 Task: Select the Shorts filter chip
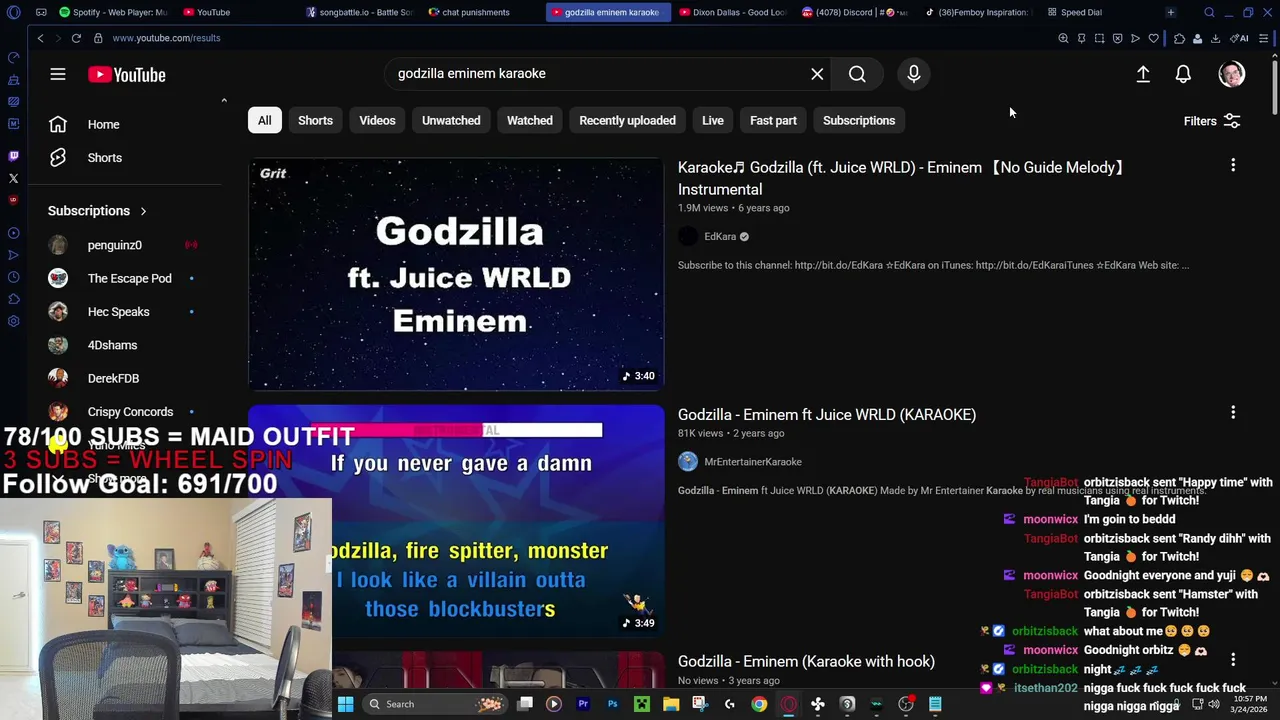click(315, 120)
